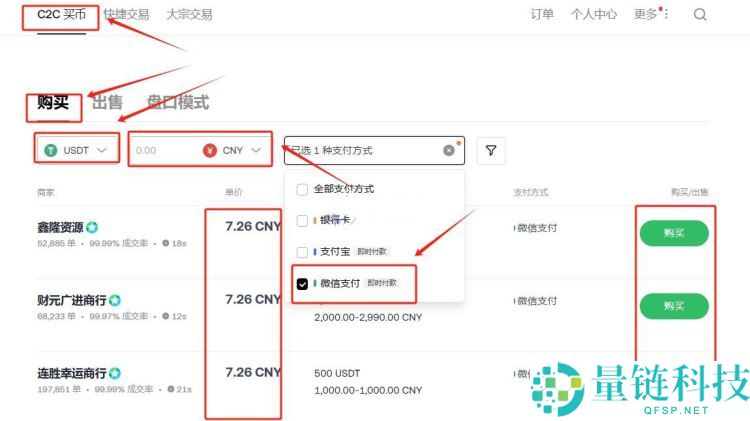
Task: Click the 2,000.00-2,990.00 CNY limit text
Action: [368, 317]
